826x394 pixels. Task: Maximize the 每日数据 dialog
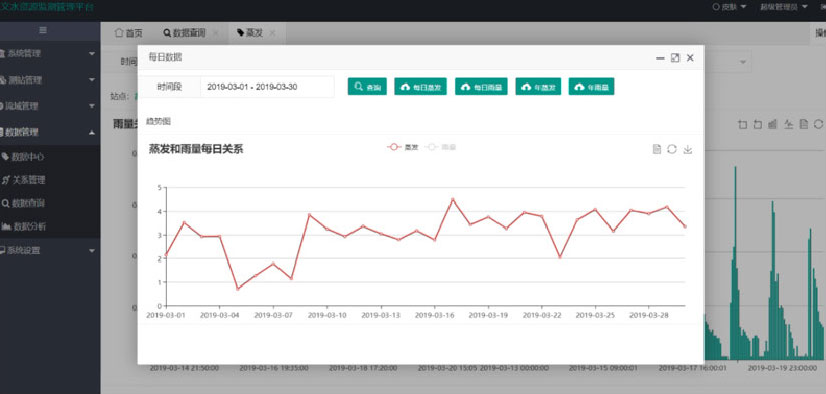[675, 58]
